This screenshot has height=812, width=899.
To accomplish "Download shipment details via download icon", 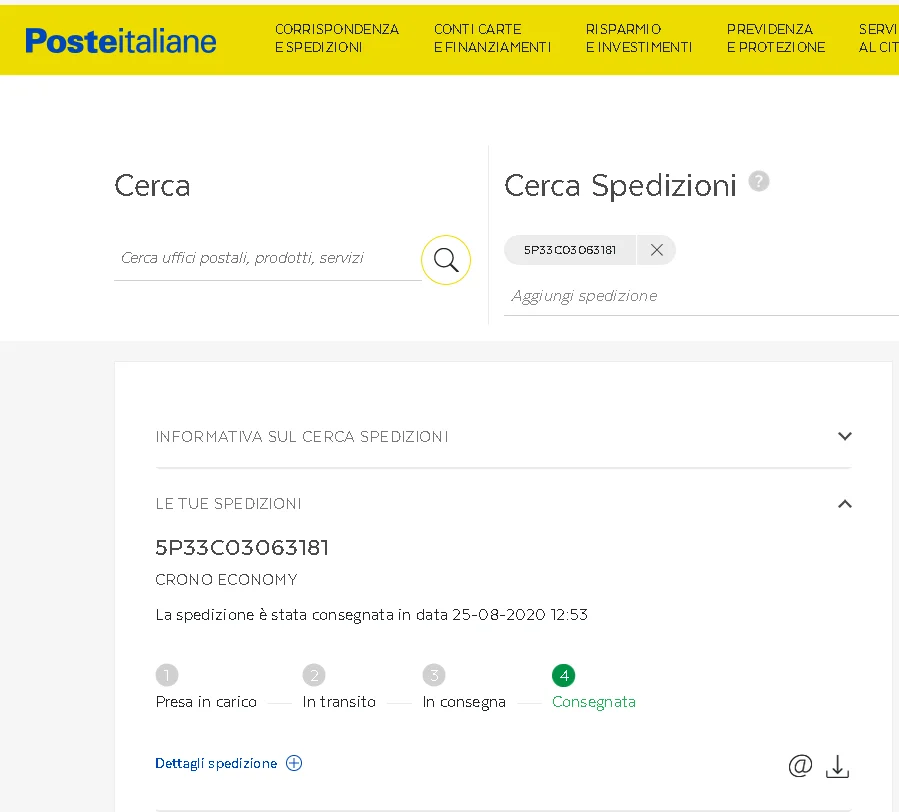I will coord(837,767).
